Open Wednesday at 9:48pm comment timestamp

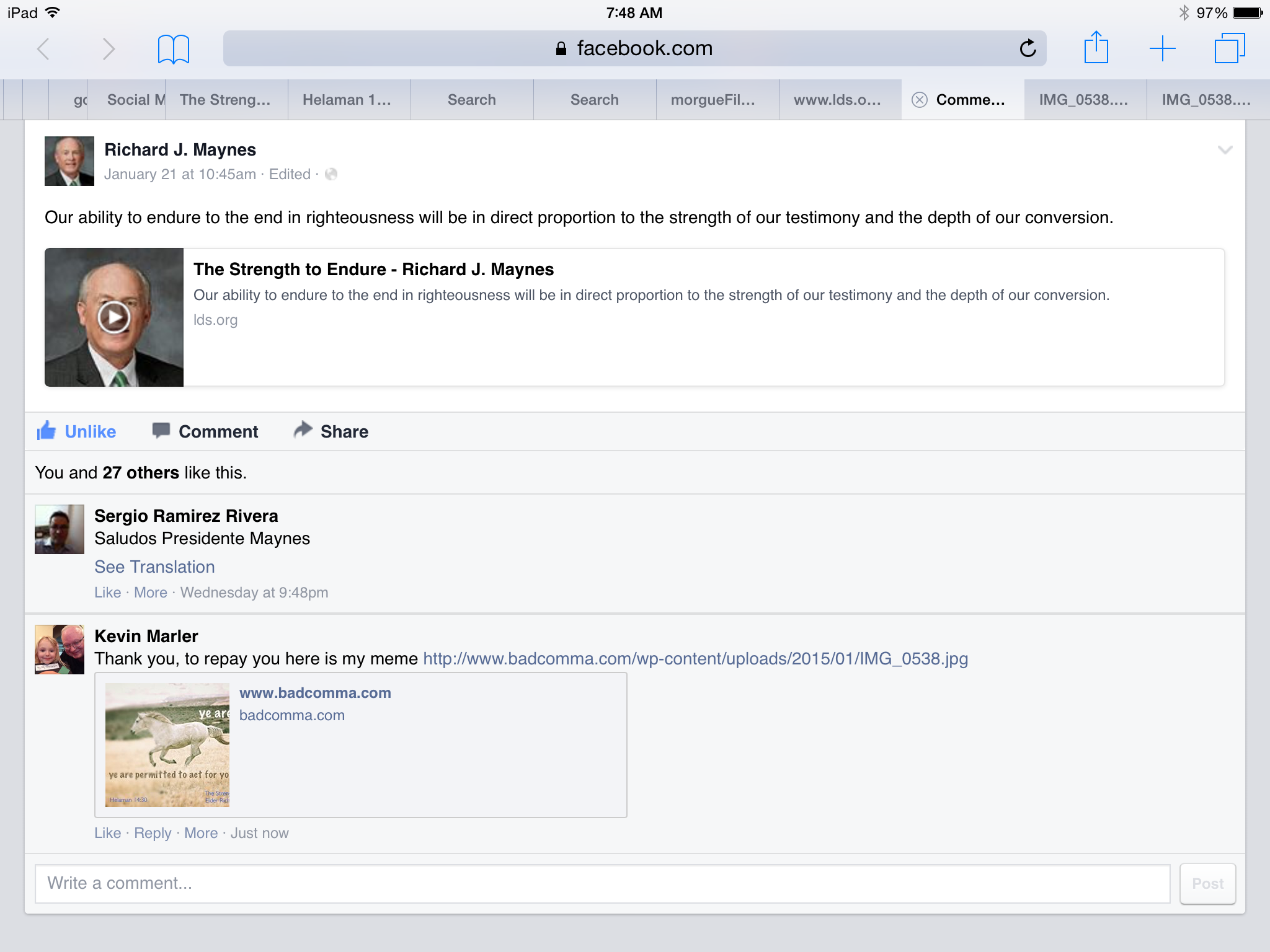pyautogui.click(x=254, y=593)
